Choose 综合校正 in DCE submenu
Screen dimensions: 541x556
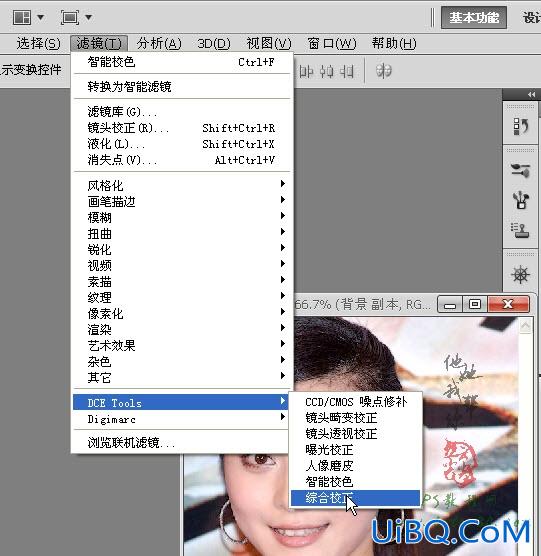point(356,498)
